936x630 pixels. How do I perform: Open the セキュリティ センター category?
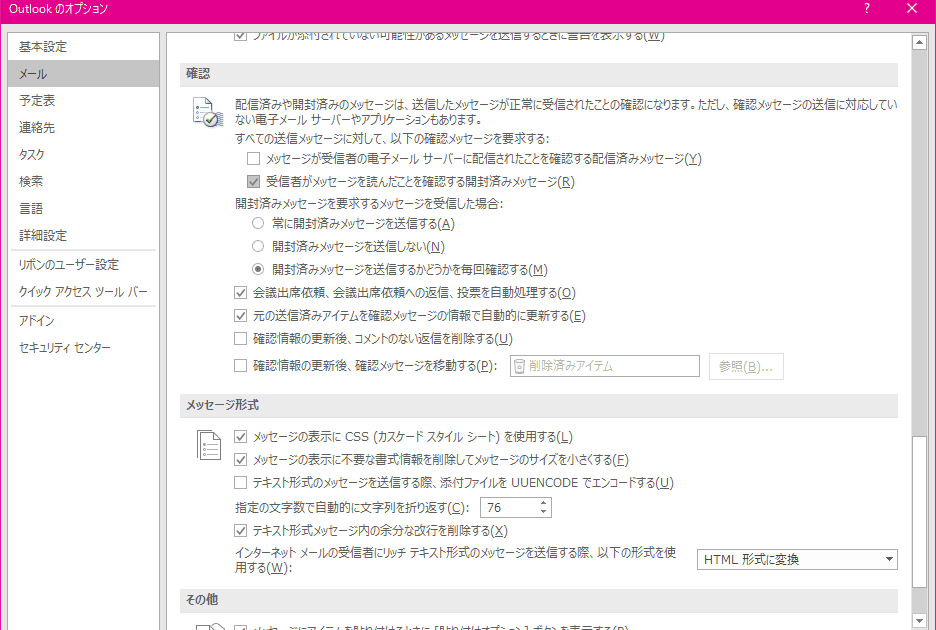[x=84, y=348]
